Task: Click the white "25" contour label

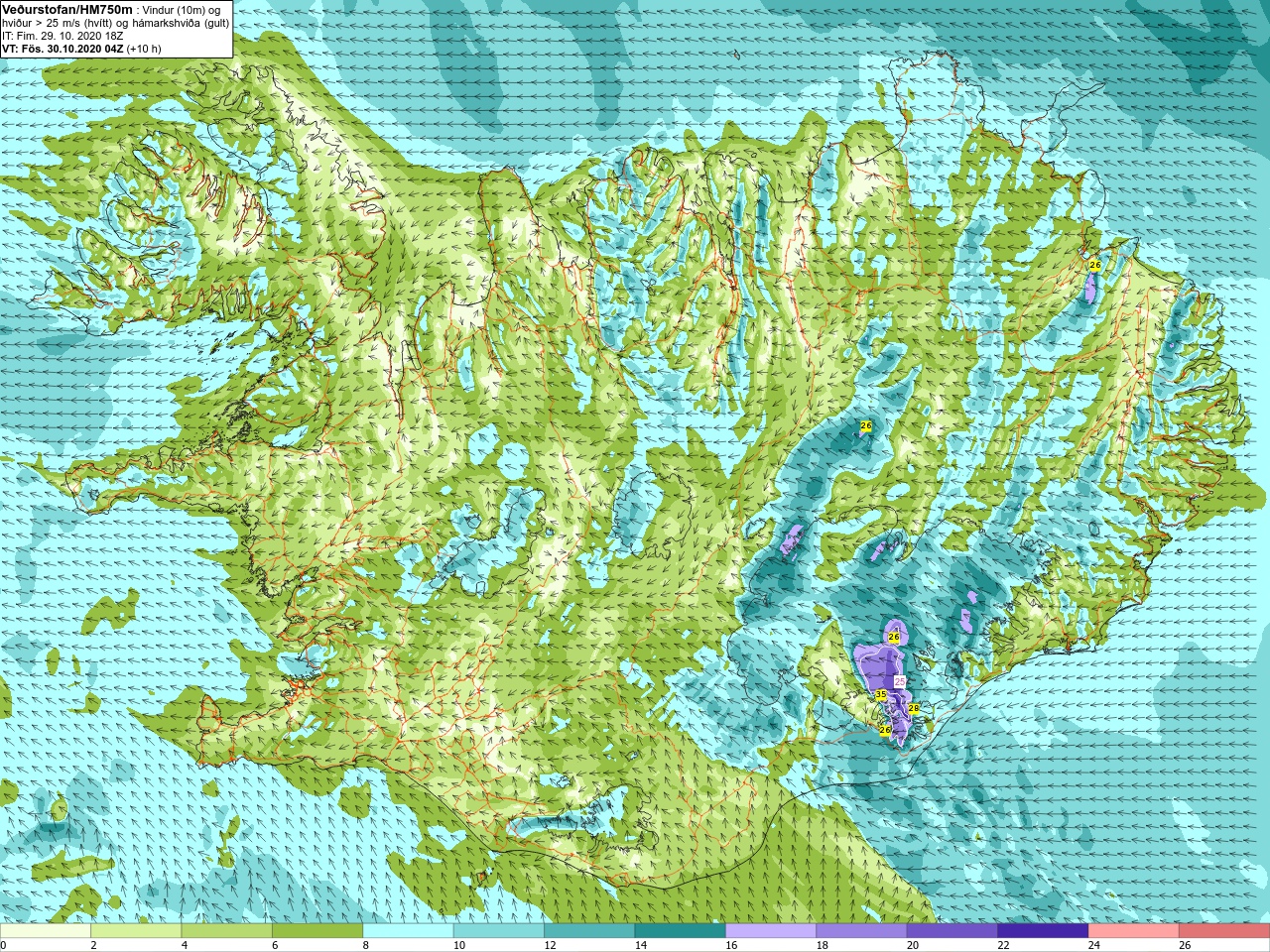Action: [x=900, y=681]
